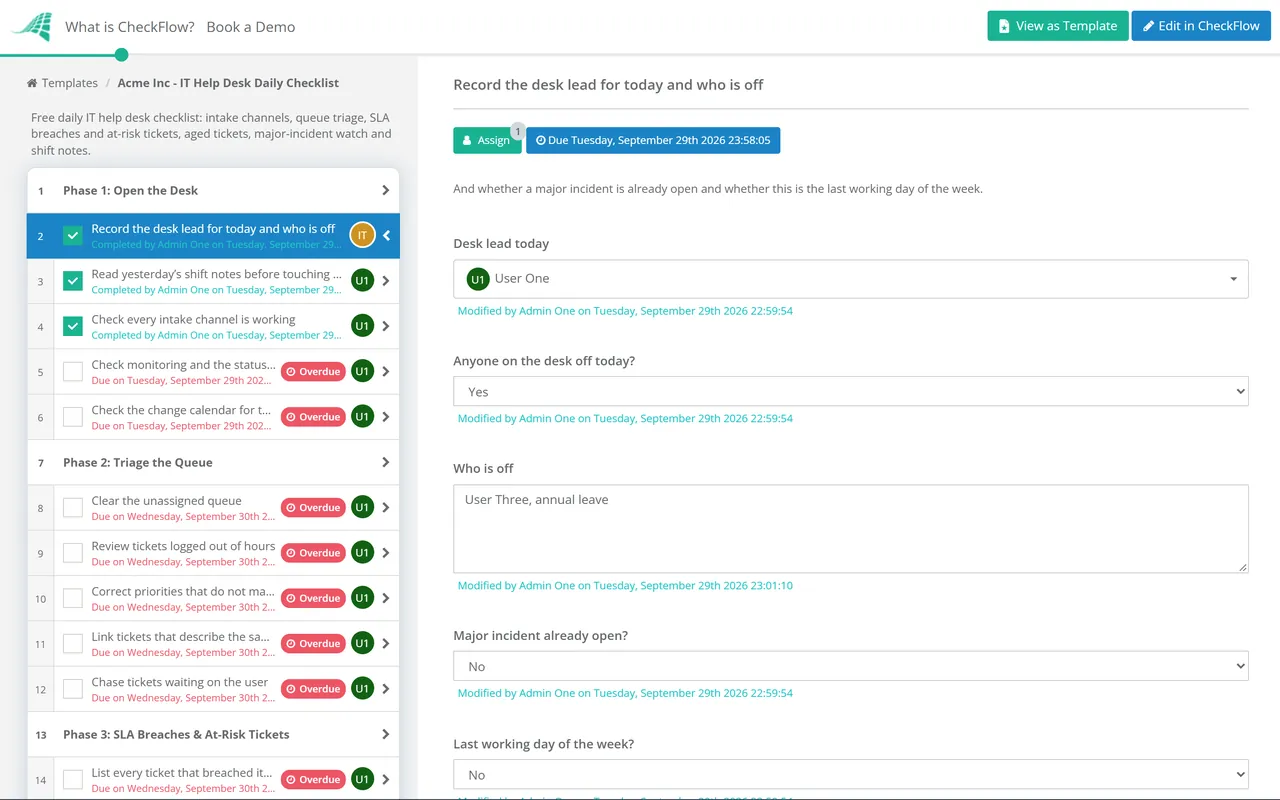Click U1 avatar on Link tickets row
This screenshot has width=1280, height=800.
click(362, 643)
